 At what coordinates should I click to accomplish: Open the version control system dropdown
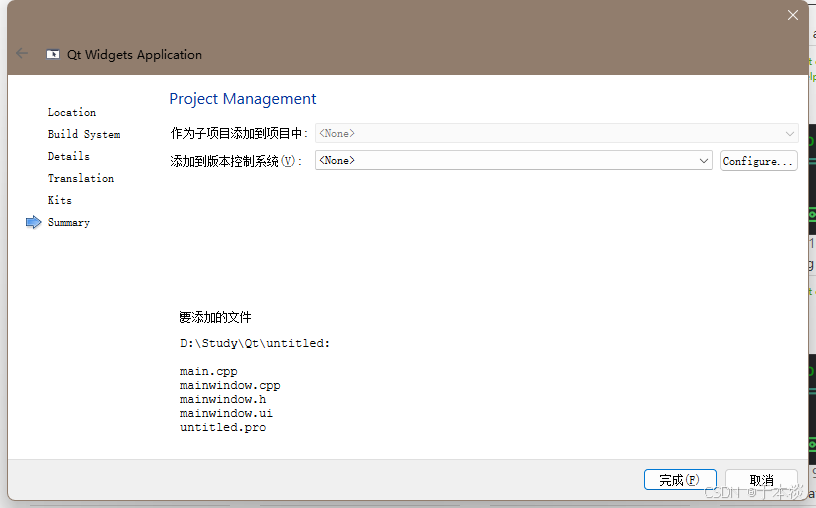click(514, 160)
